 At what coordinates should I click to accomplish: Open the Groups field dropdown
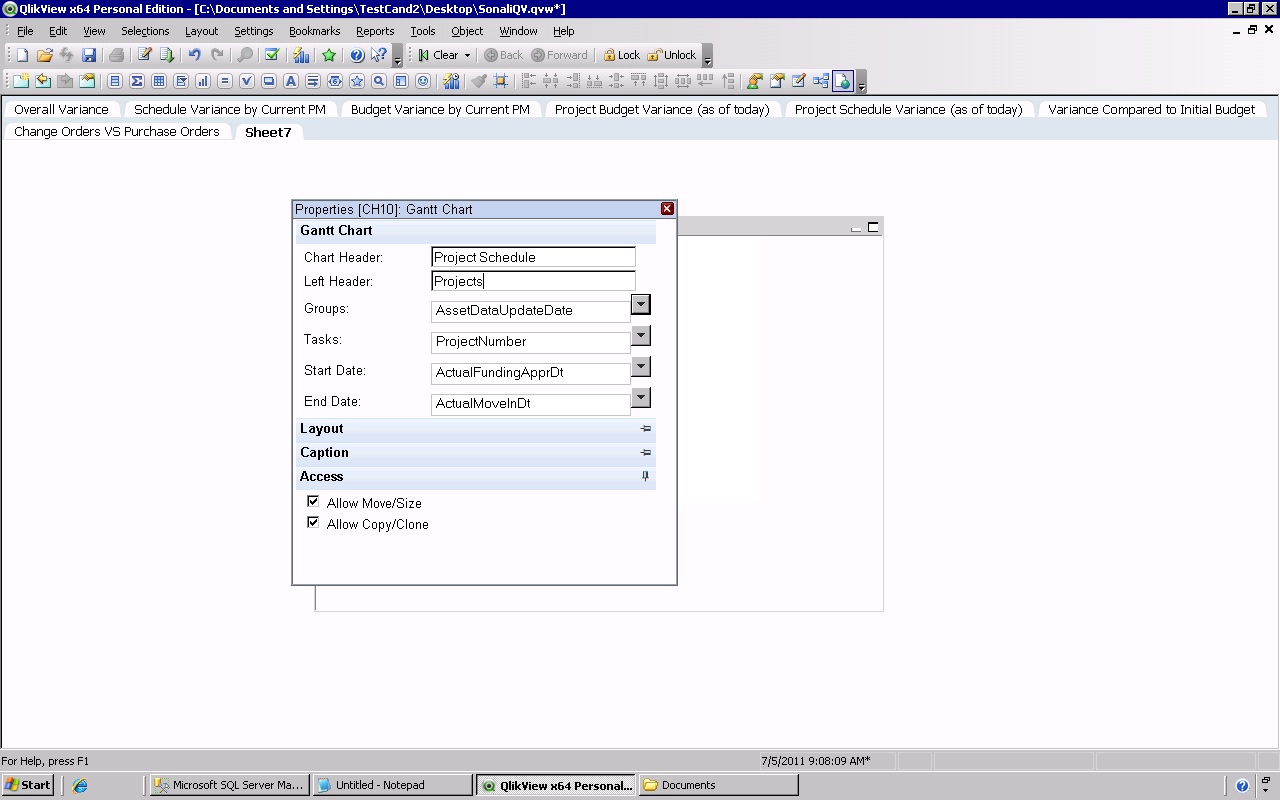click(641, 305)
